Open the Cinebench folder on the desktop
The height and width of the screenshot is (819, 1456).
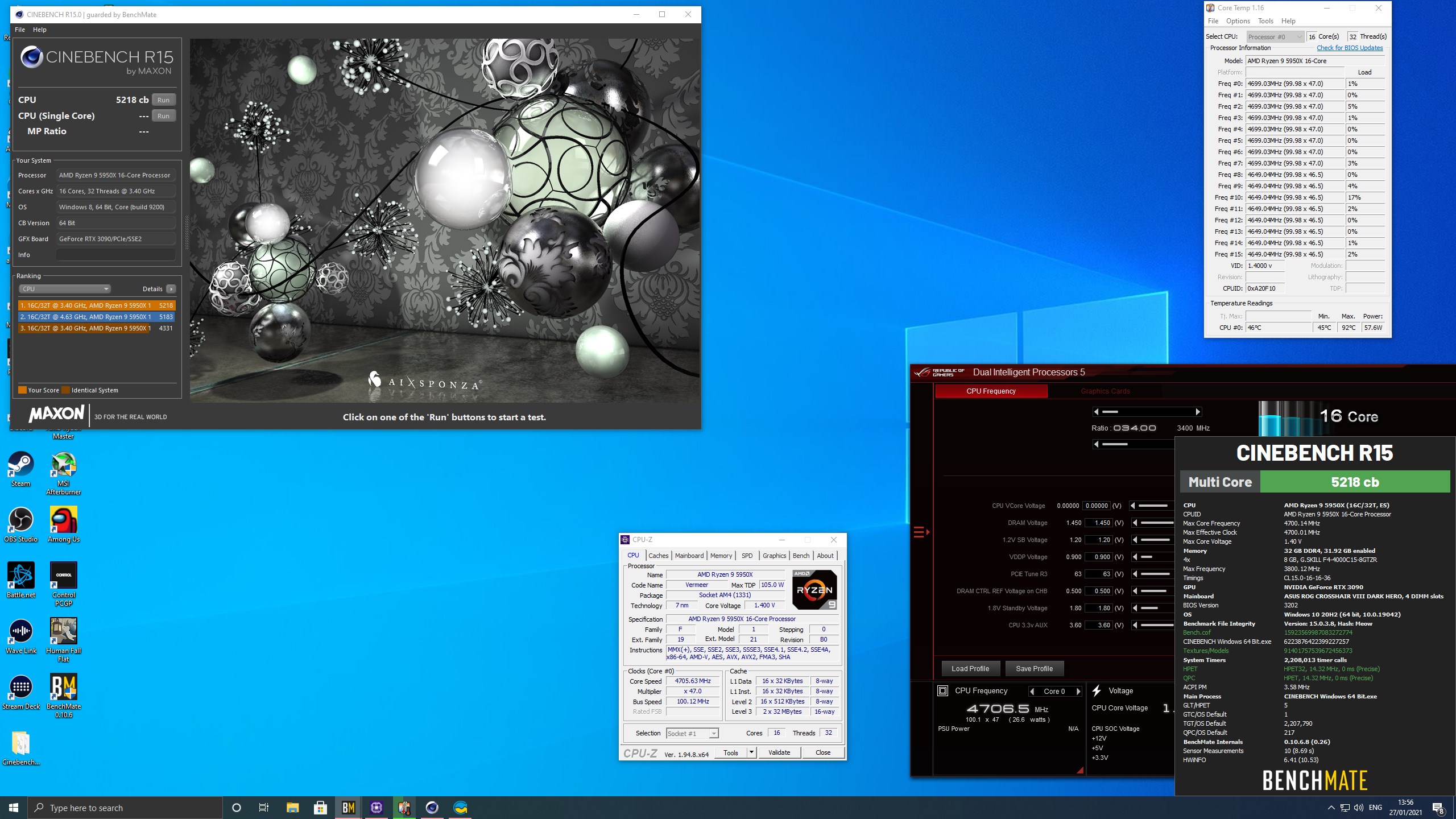click(20, 748)
